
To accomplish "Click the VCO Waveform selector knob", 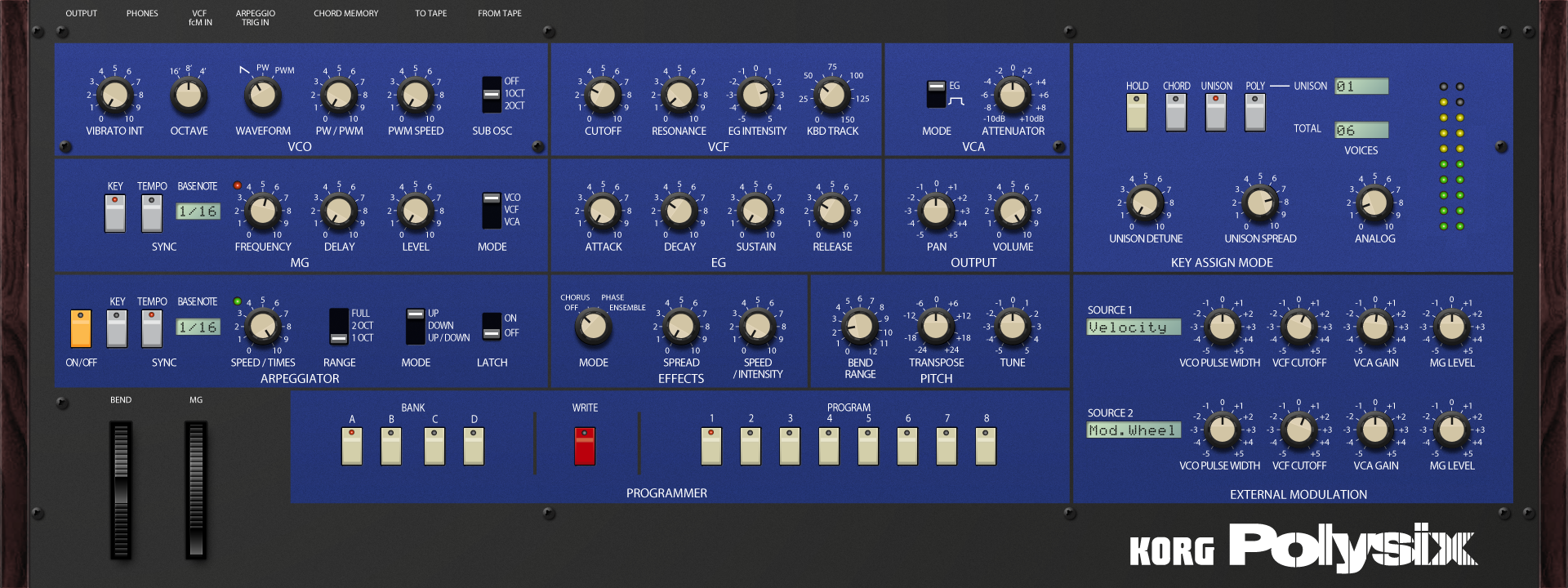I will click(x=262, y=96).
